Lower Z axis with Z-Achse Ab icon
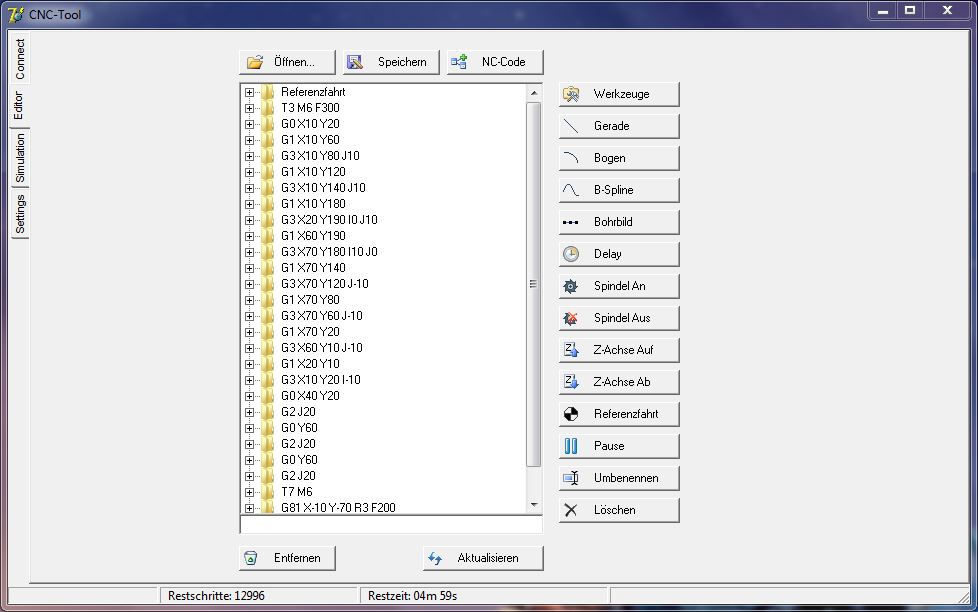Image resolution: width=978 pixels, height=612 pixels. point(571,382)
